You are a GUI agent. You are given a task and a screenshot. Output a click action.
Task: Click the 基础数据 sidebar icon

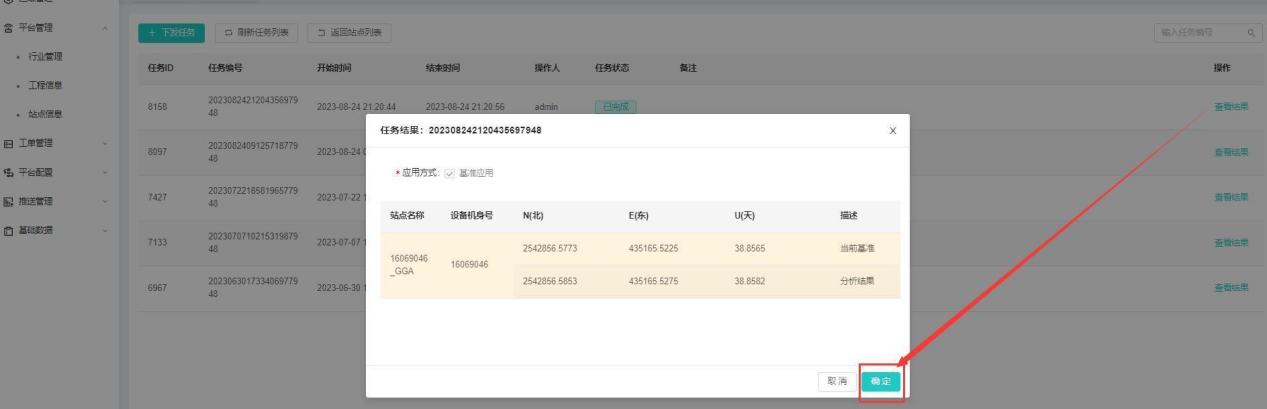point(8,230)
